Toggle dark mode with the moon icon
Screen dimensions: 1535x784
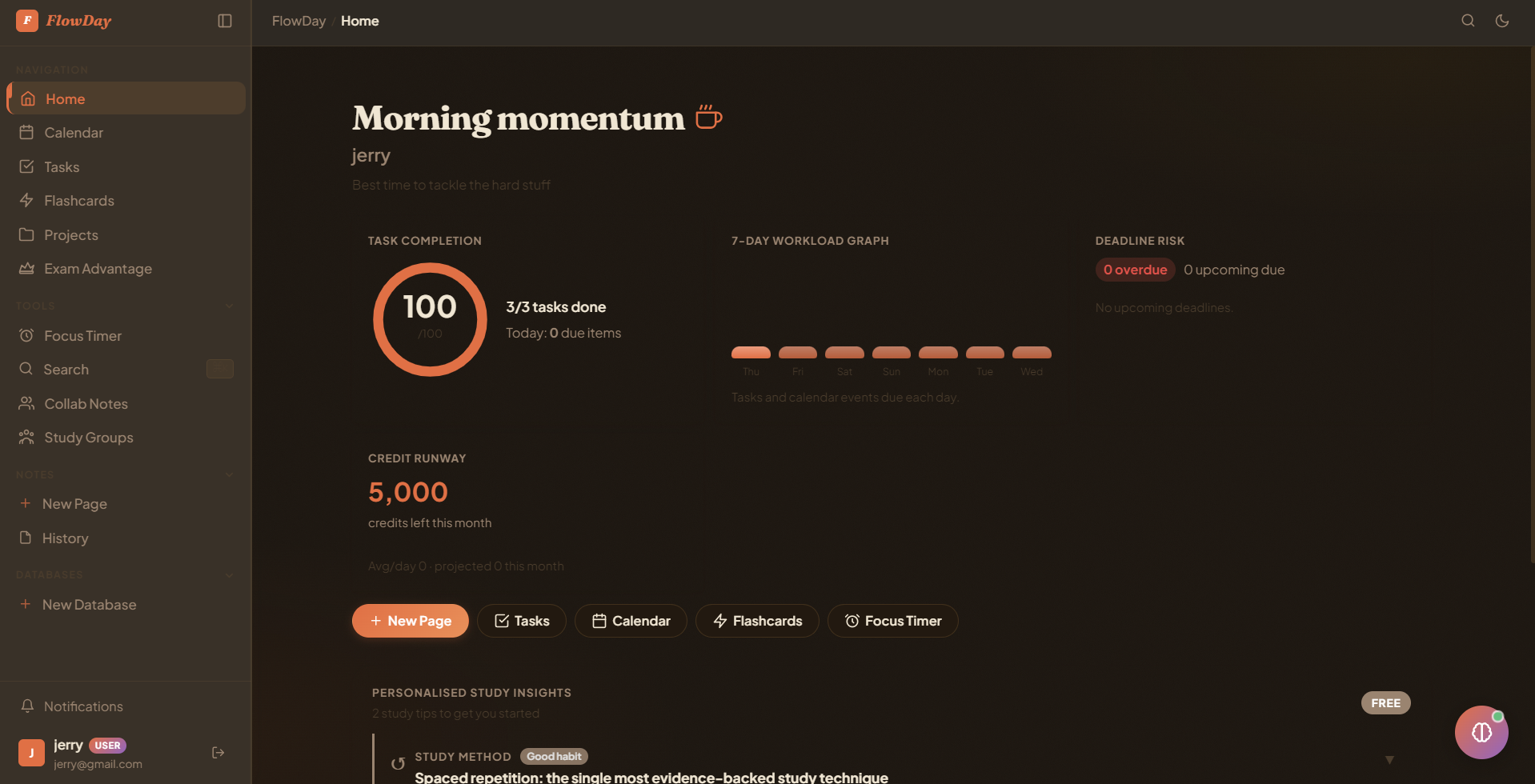click(1502, 20)
